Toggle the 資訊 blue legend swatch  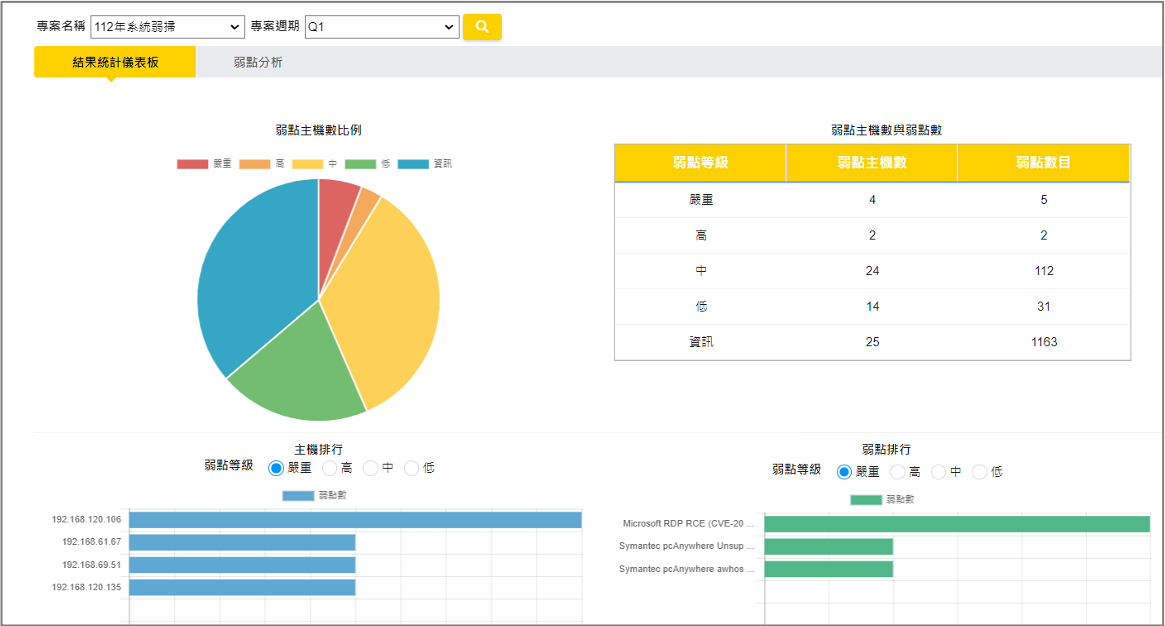(413, 164)
